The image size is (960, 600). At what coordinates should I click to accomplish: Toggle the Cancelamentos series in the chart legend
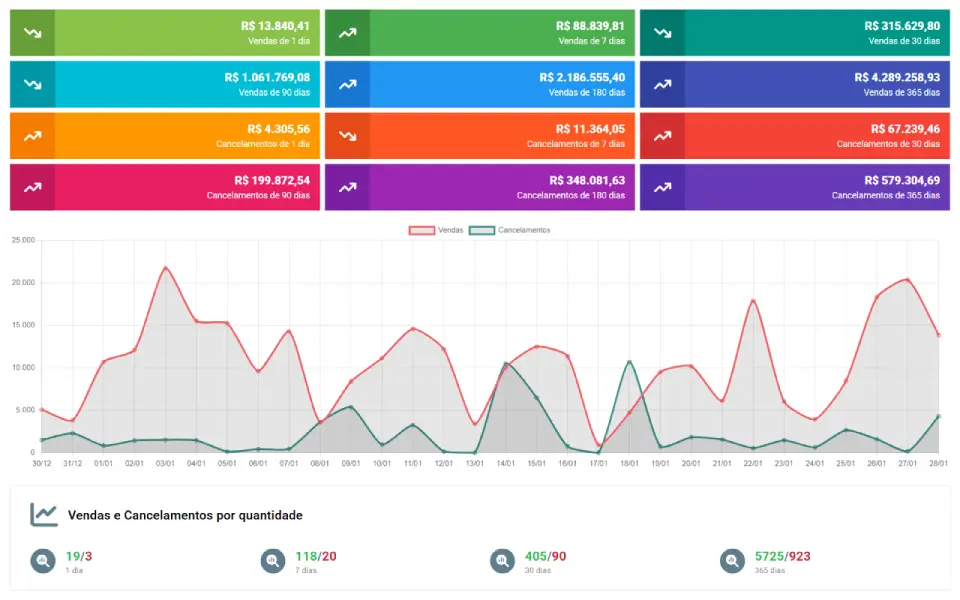pyautogui.click(x=509, y=230)
